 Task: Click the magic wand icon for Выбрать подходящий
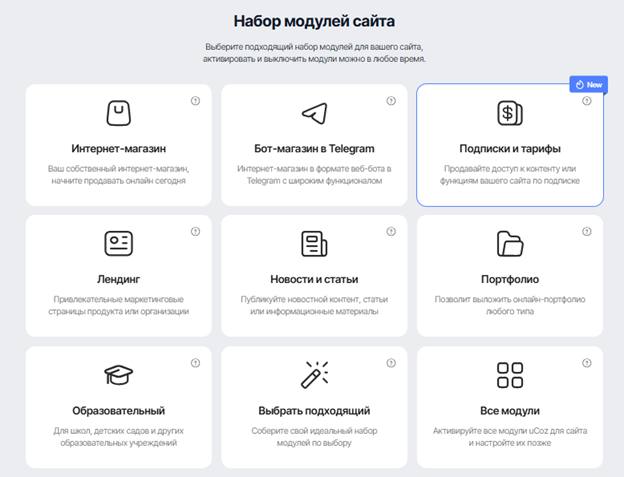coord(314,375)
